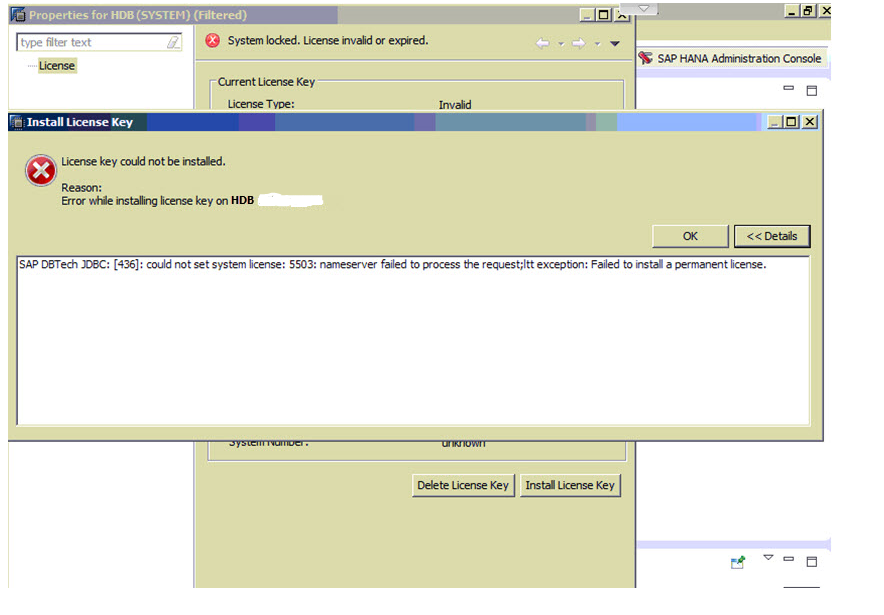884x615 pixels.
Task: Minimize the lower panel beside the pin icon
Action: pyautogui.click(x=789, y=559)
